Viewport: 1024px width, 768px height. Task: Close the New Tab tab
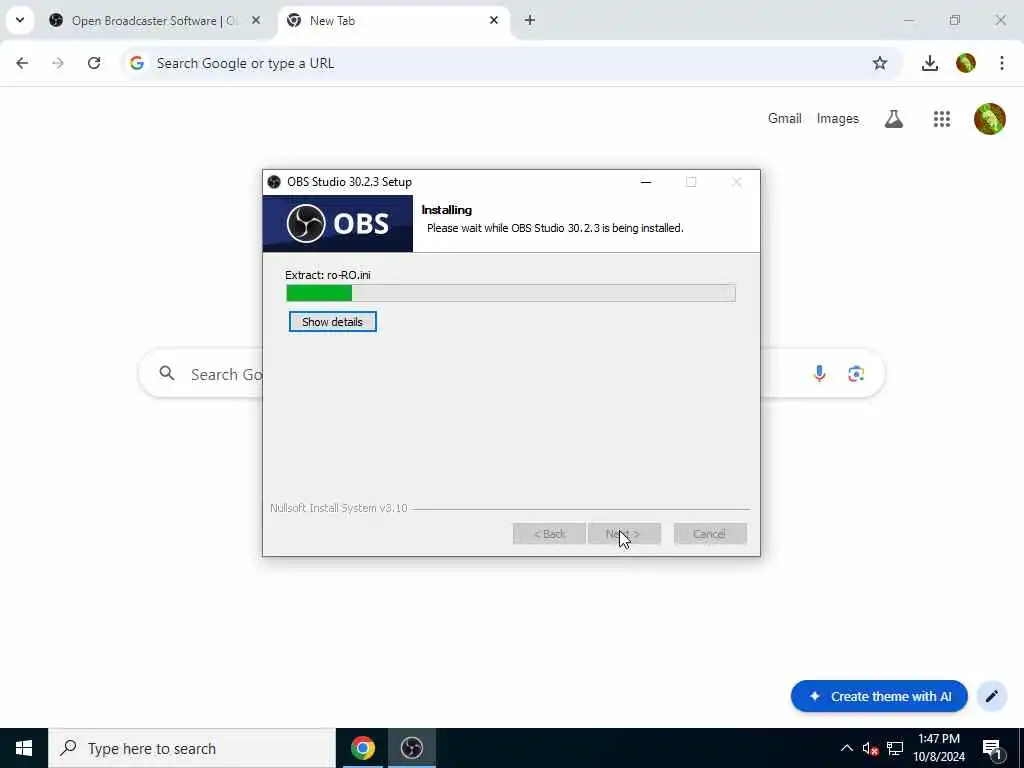[x=494, y=21]
